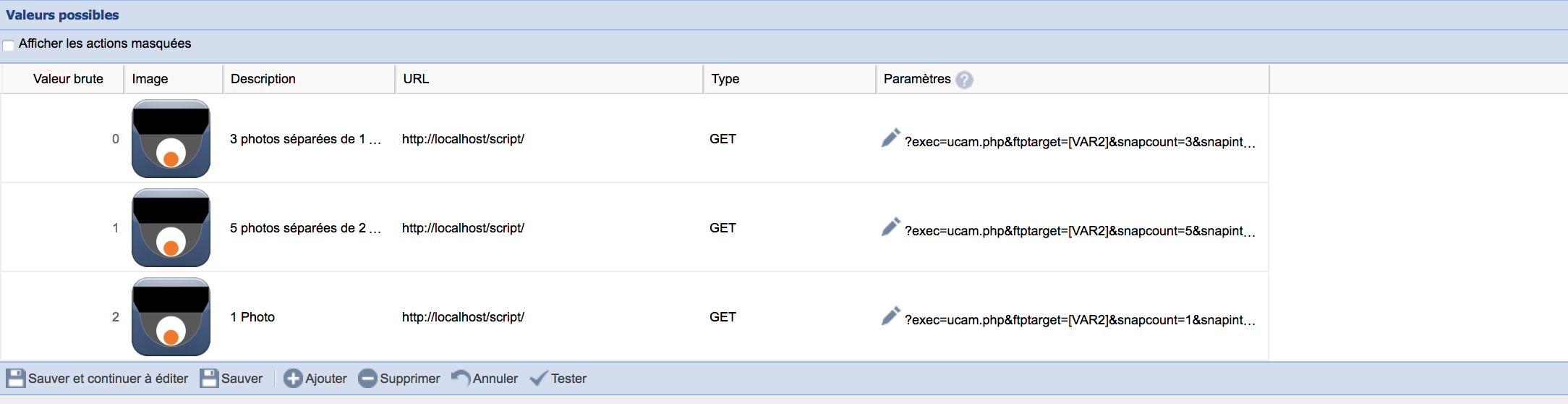Image resolution: width=1568 pixels, height=404 pixels.
Task: Select the 3 photos séparées description cell
Action: click(x=305, y=139)
